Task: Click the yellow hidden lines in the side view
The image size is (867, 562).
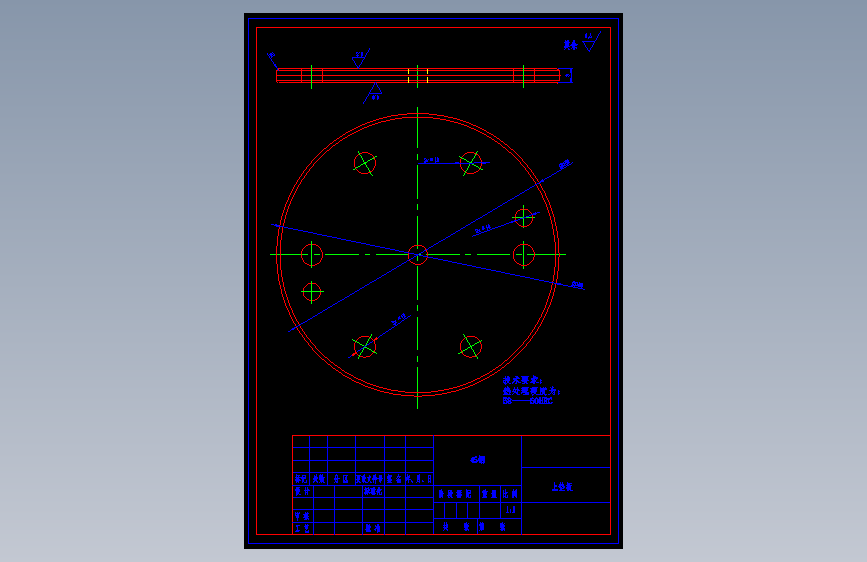Action: (x=418, y=76)
